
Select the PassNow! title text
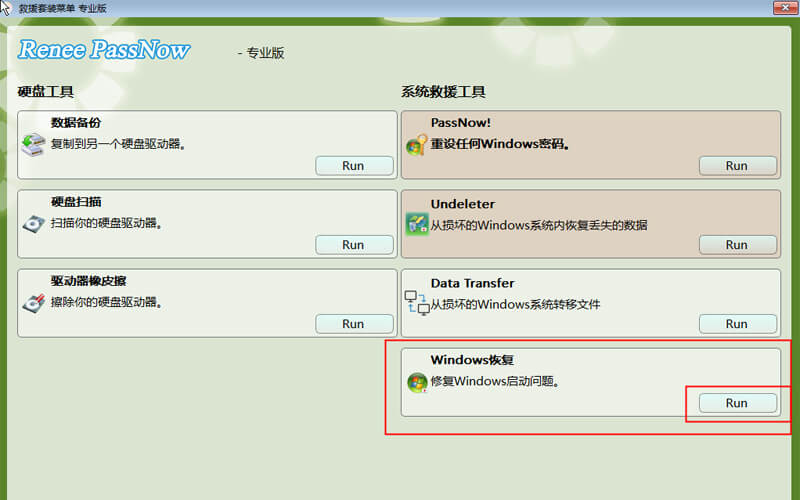tap(461, 123)
